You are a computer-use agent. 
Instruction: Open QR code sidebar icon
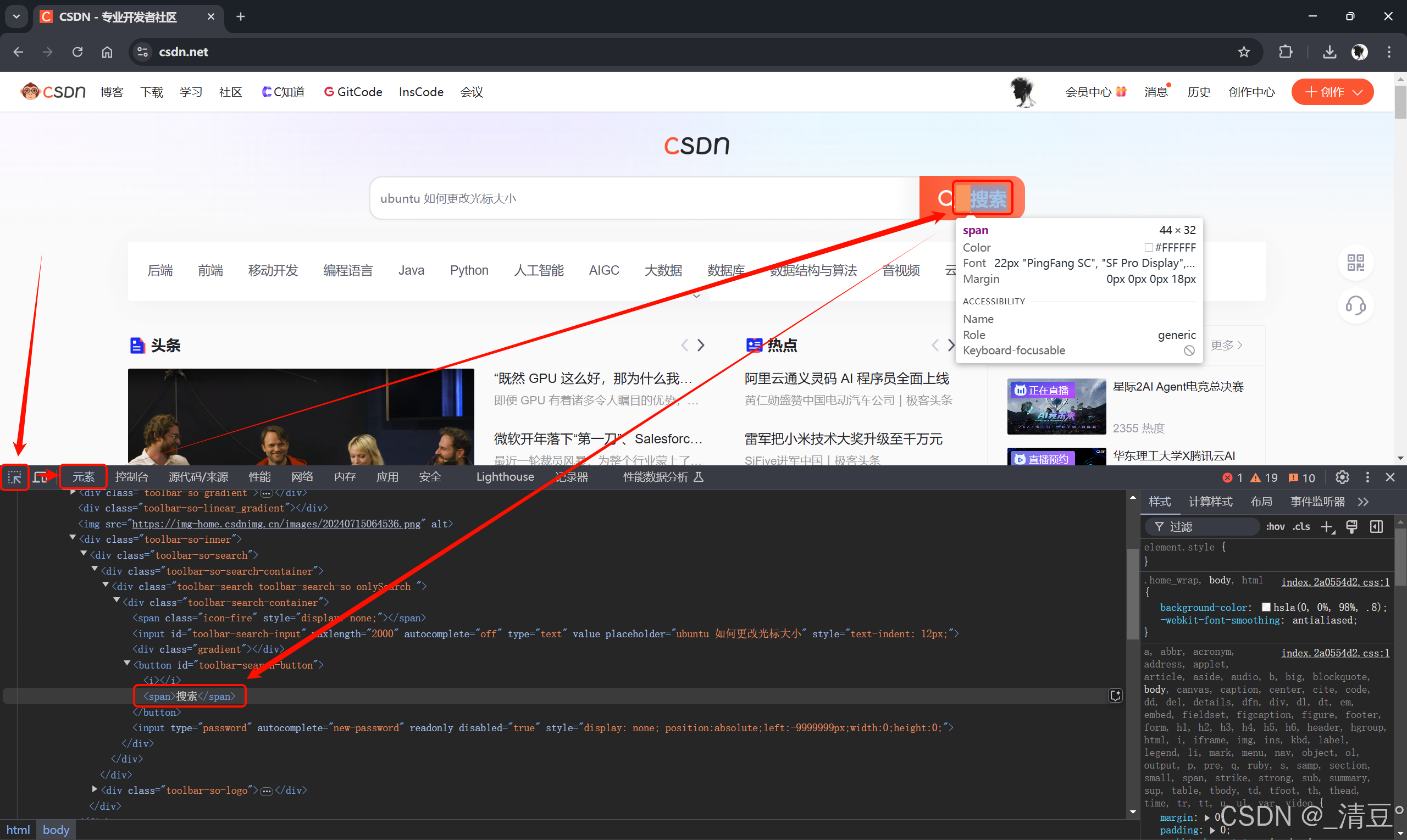coord(1355,263)
